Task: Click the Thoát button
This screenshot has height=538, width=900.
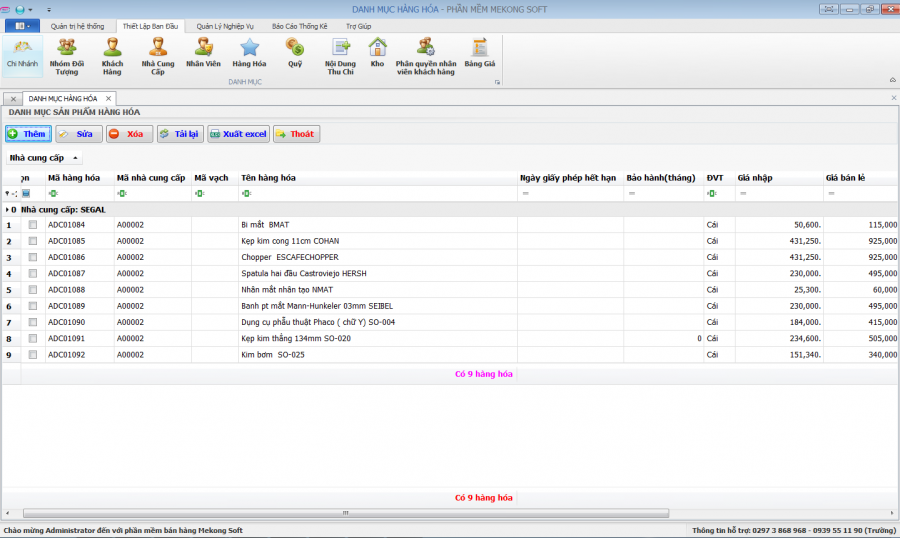Action: tap(296, 134)
